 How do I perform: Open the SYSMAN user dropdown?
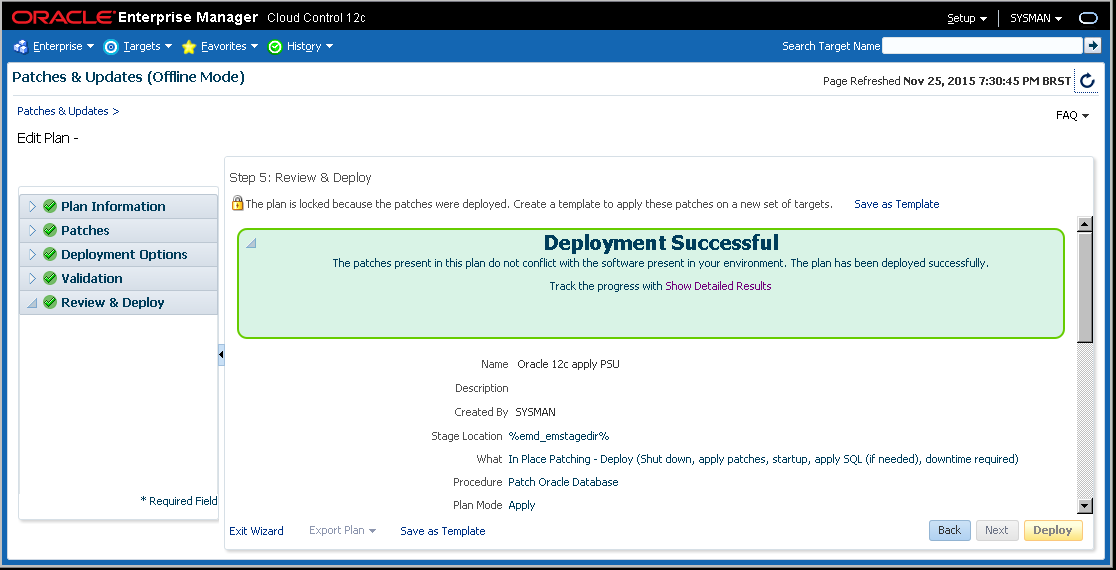pyautogui.click(x=1036, y=19)
